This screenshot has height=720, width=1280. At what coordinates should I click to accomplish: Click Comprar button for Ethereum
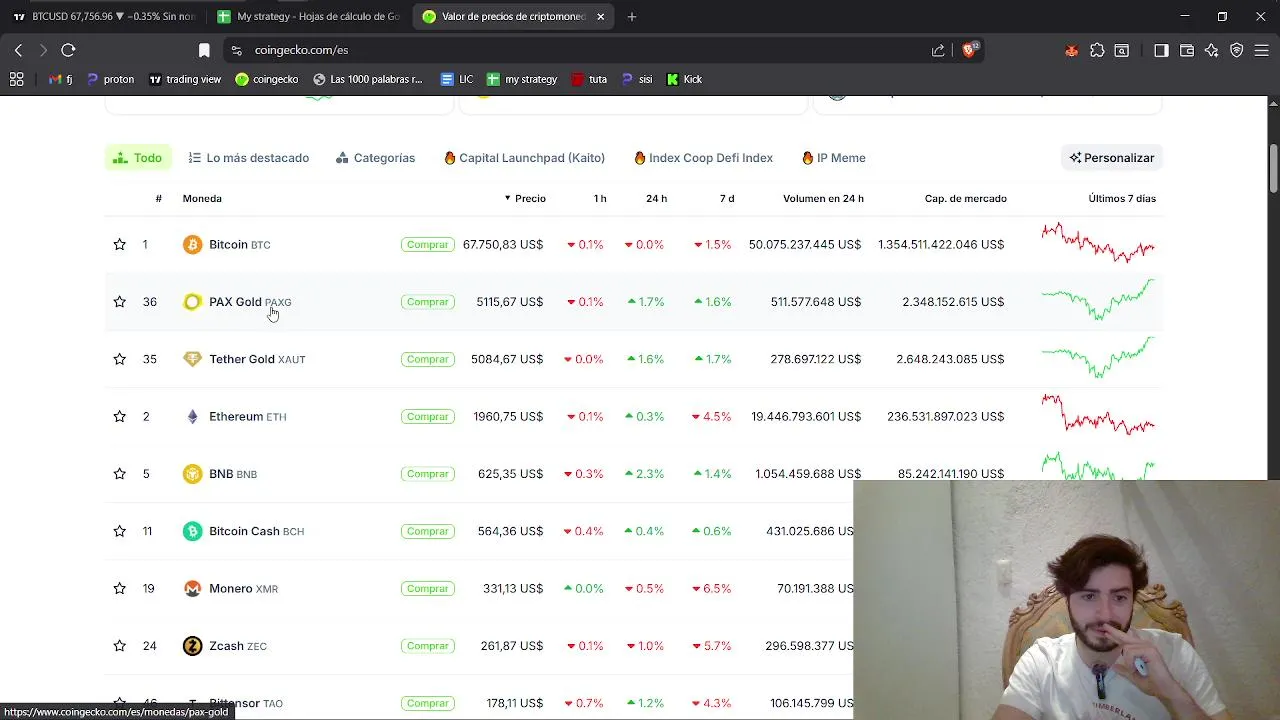point(427,416)
